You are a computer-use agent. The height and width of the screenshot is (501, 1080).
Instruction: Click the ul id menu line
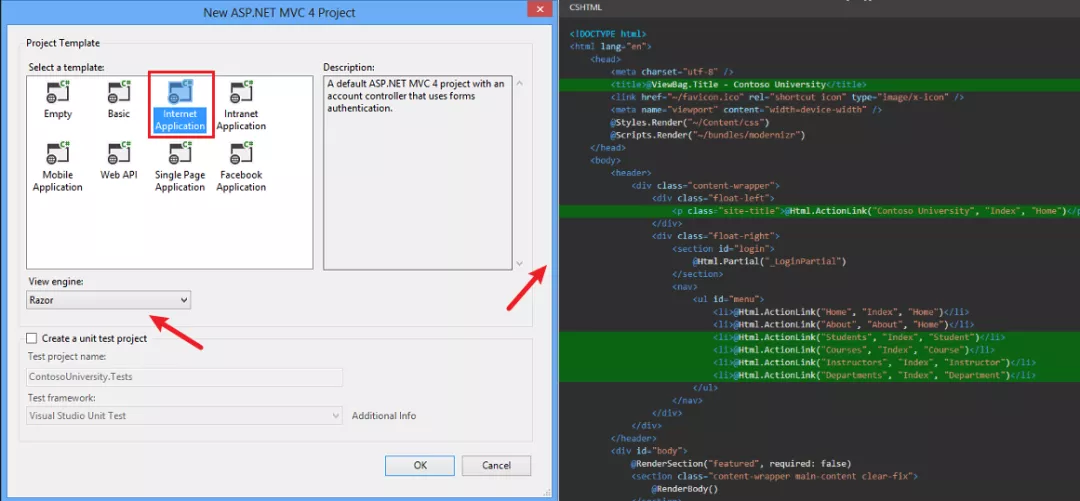tap(729, 300)
